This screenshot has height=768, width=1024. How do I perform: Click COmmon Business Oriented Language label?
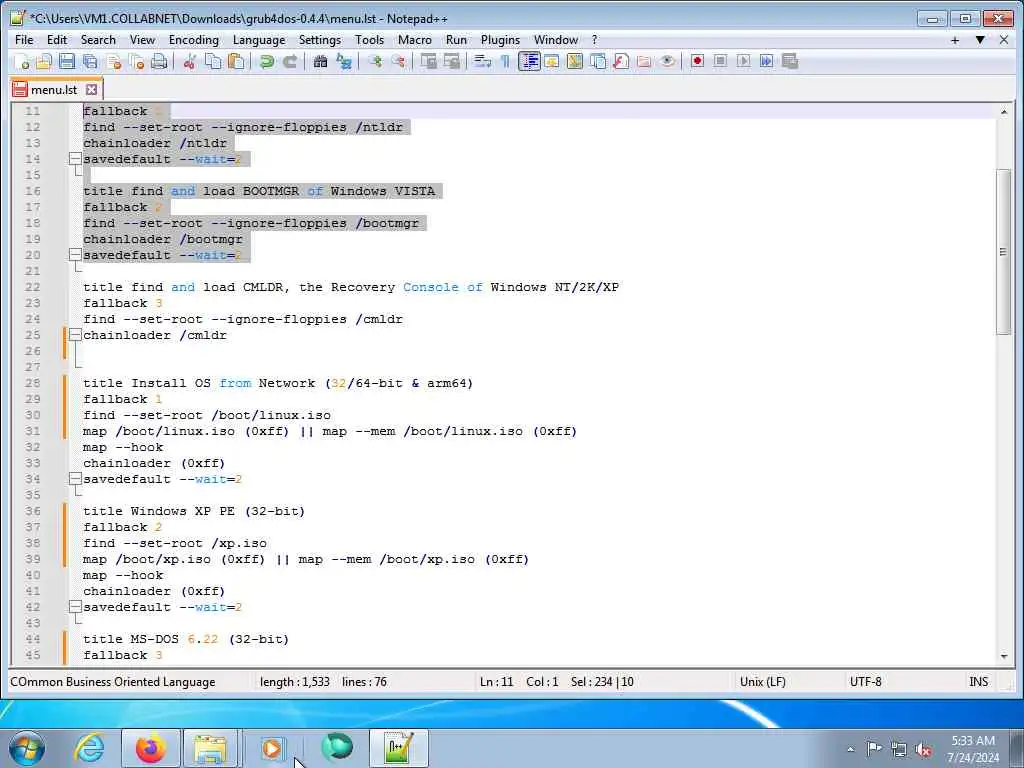point(112,682)
